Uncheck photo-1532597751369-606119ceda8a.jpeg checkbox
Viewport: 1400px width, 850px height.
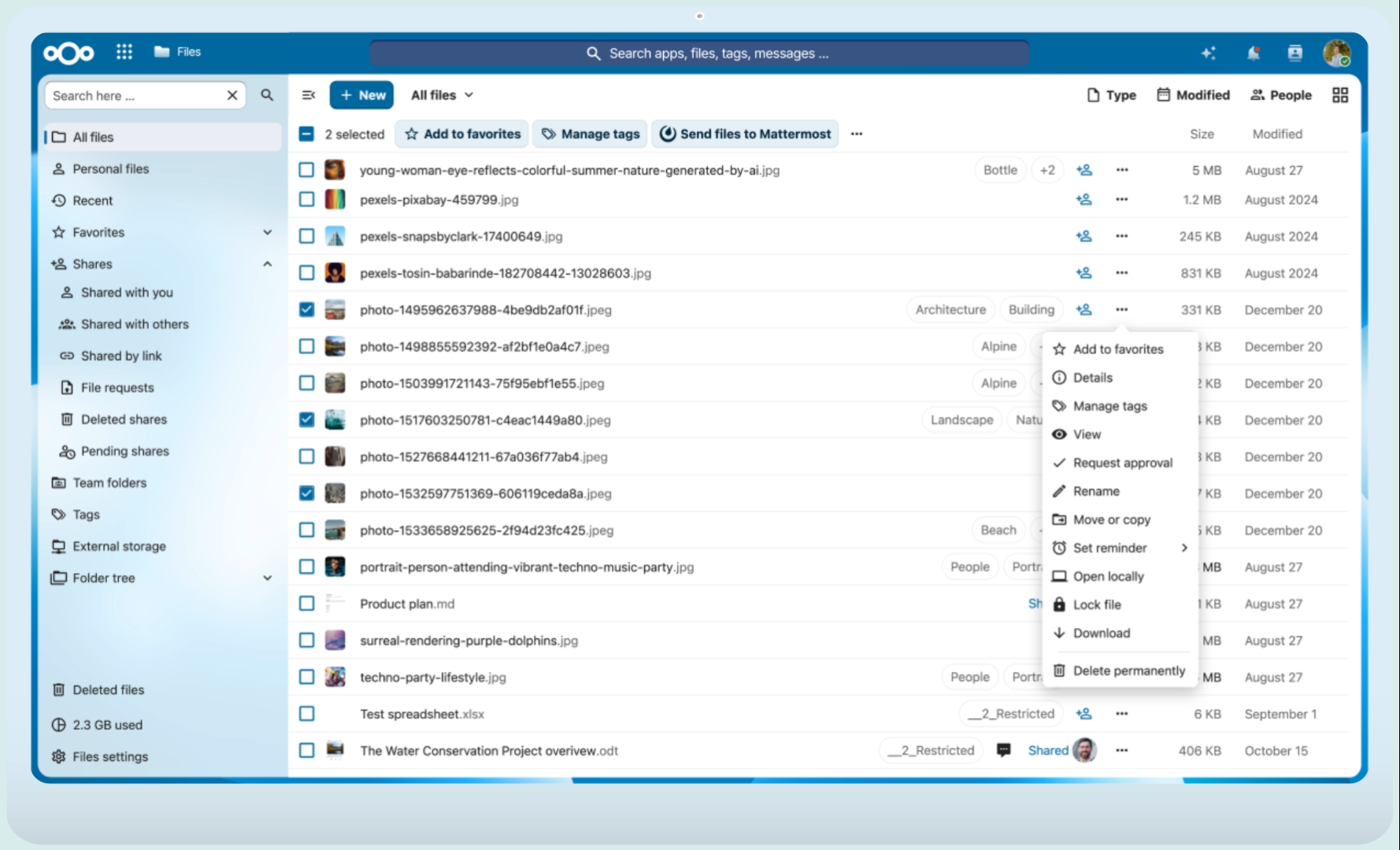[x=306, y=493]
